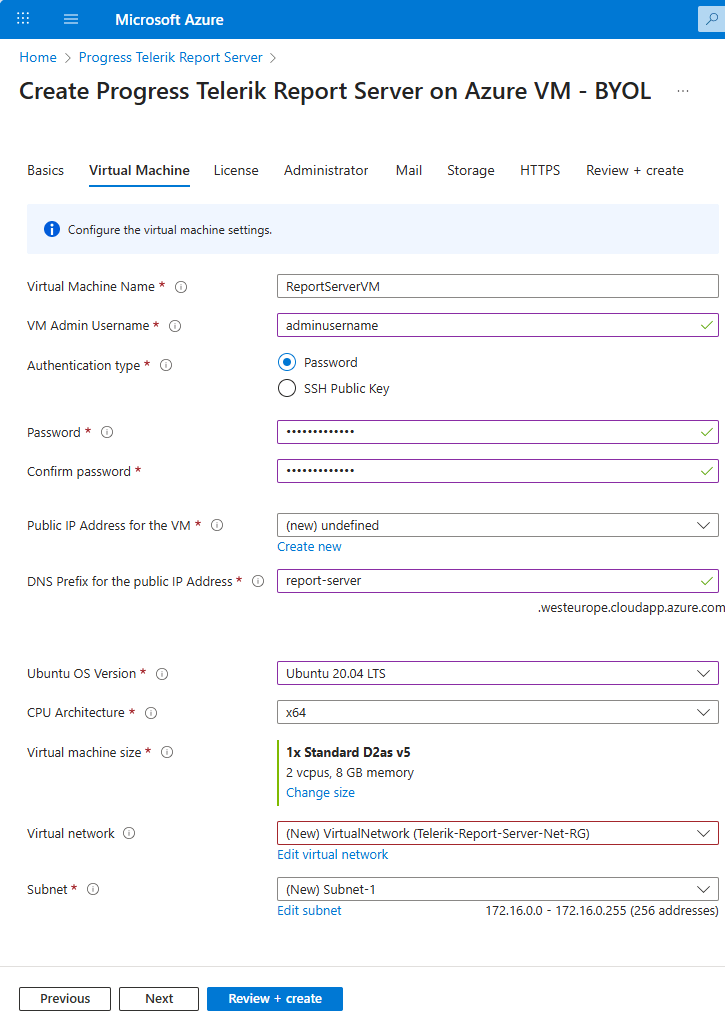Open the Azure portal menu (hamburger icon)
Image resolution: width=725 pixels, height=1016 pixels.
[x=70, y=18]
